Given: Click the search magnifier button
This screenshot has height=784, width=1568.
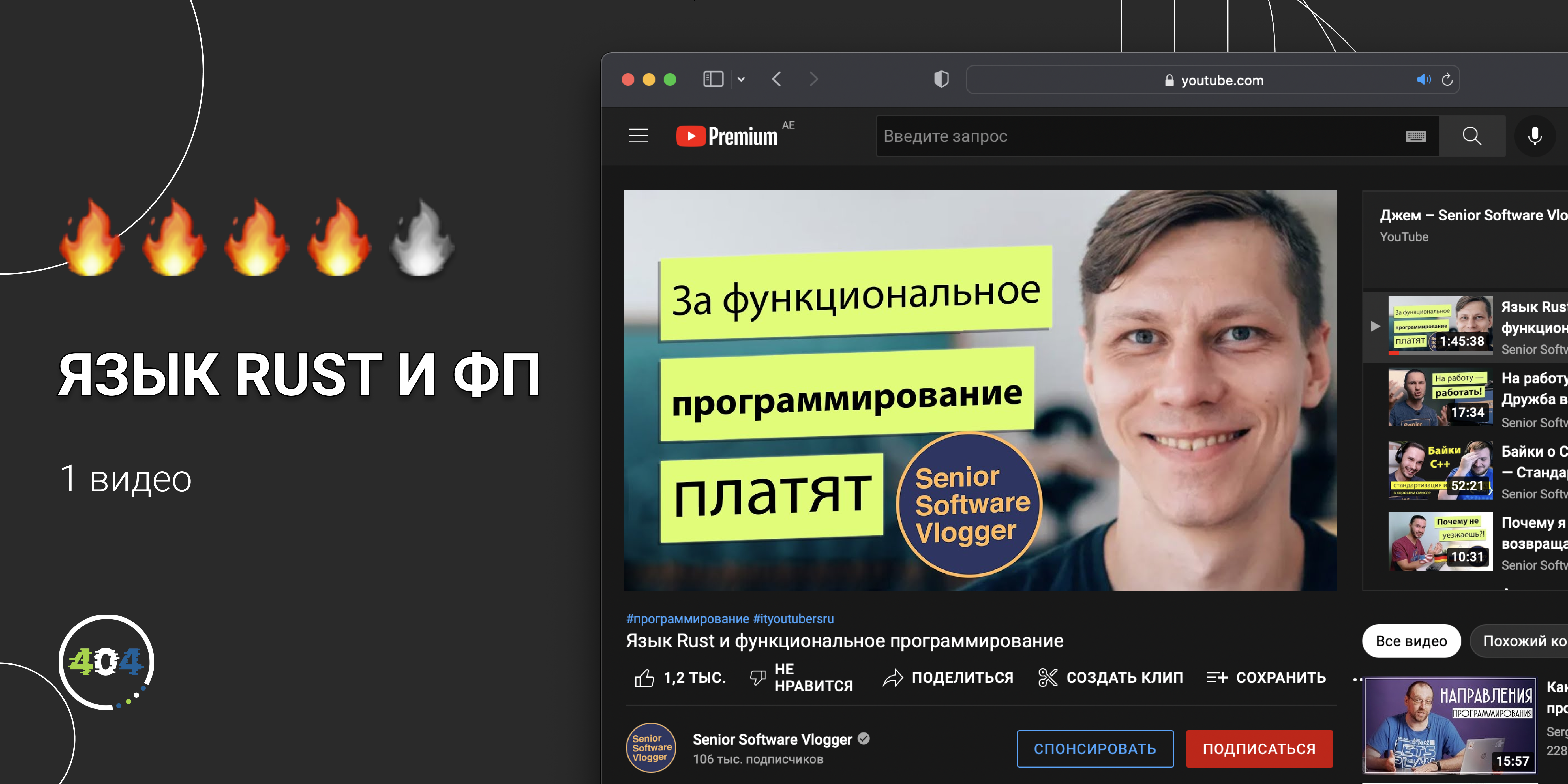Looking at the screenshot, I should tap(1472, 136).
